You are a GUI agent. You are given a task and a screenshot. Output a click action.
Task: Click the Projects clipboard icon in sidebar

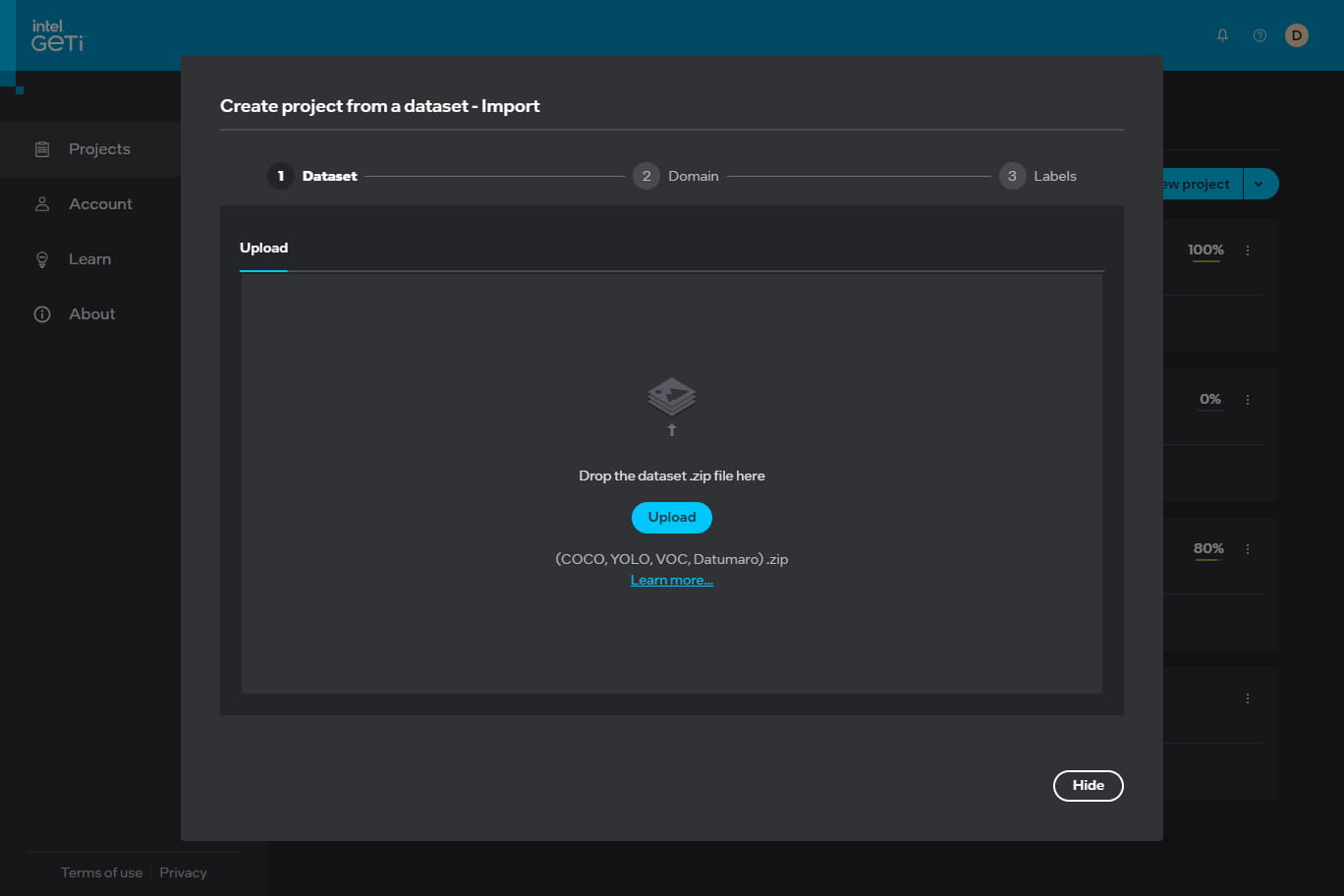(42, 149)
